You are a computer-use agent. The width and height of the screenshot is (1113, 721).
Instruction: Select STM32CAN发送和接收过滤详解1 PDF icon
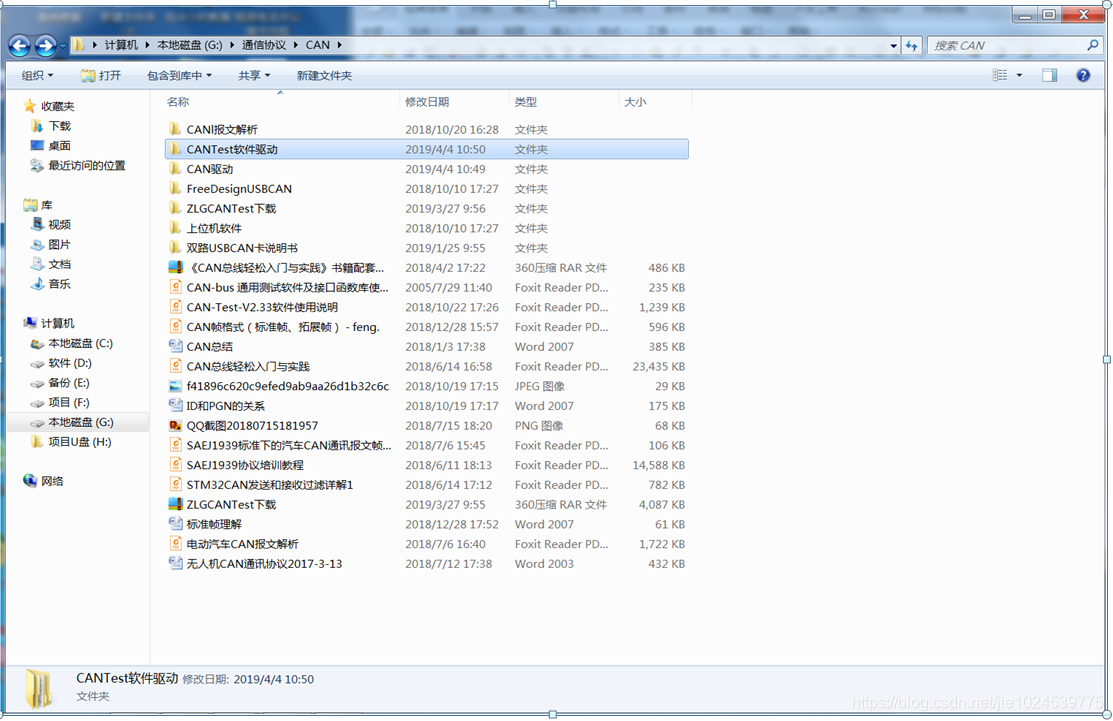pos(175,485)
